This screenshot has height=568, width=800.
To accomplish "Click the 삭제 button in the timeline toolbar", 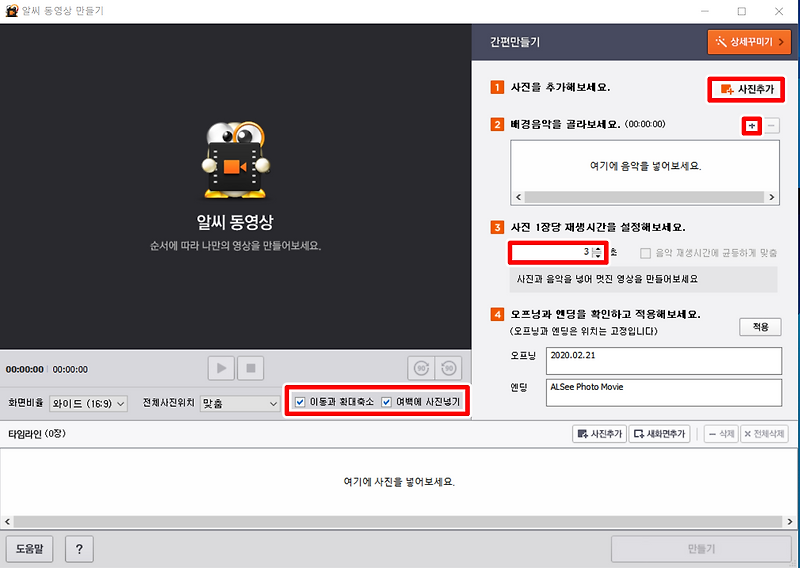I will click(721, 434).
